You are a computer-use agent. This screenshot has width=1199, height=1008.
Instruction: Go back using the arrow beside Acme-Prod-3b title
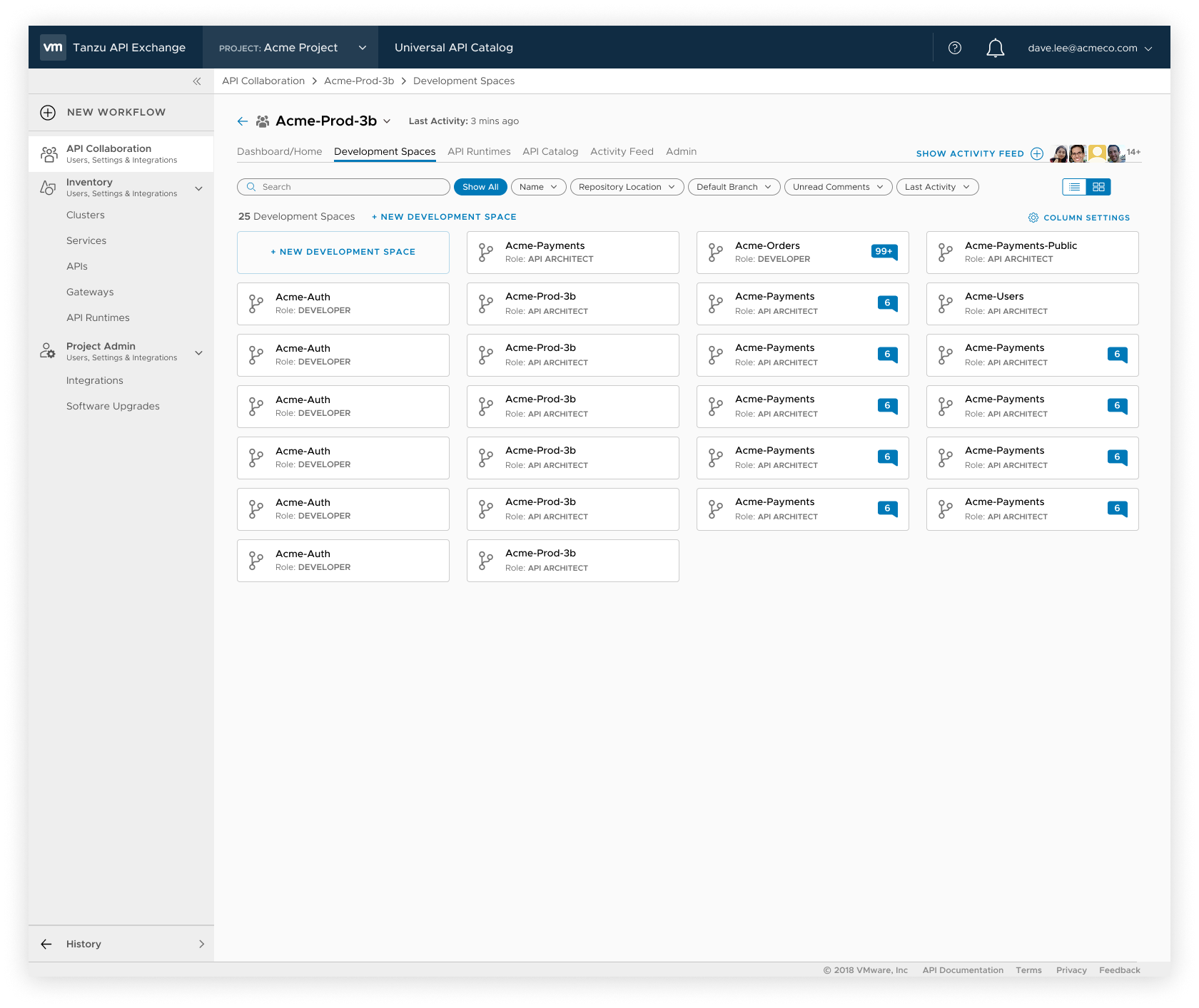coord(243,121)
